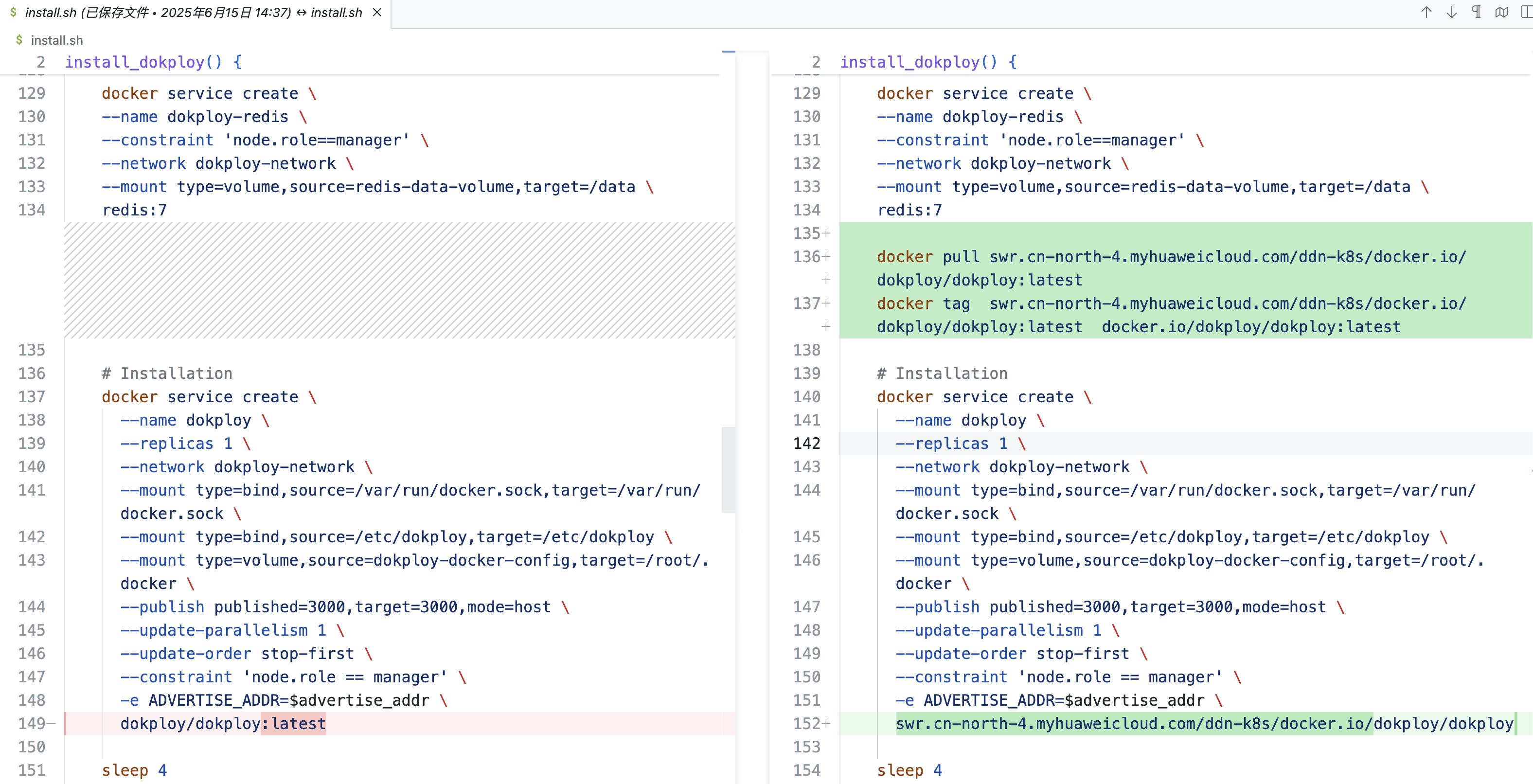The image size is (1533, 784).
Task: Click the shell file icon on tab
Action: point(13,13)
